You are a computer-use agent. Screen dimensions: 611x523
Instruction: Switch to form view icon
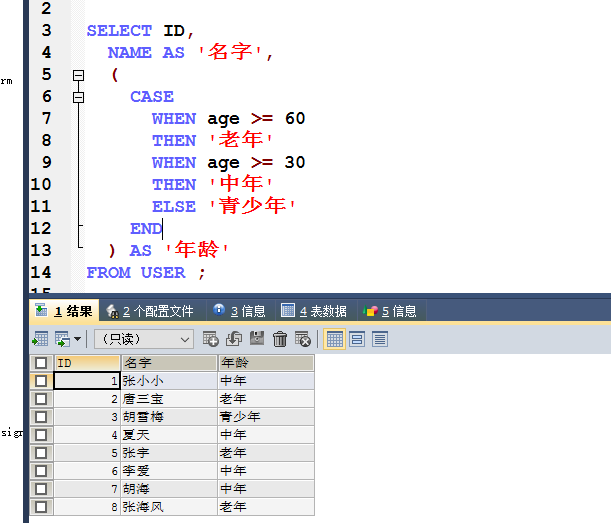(357, 339)
